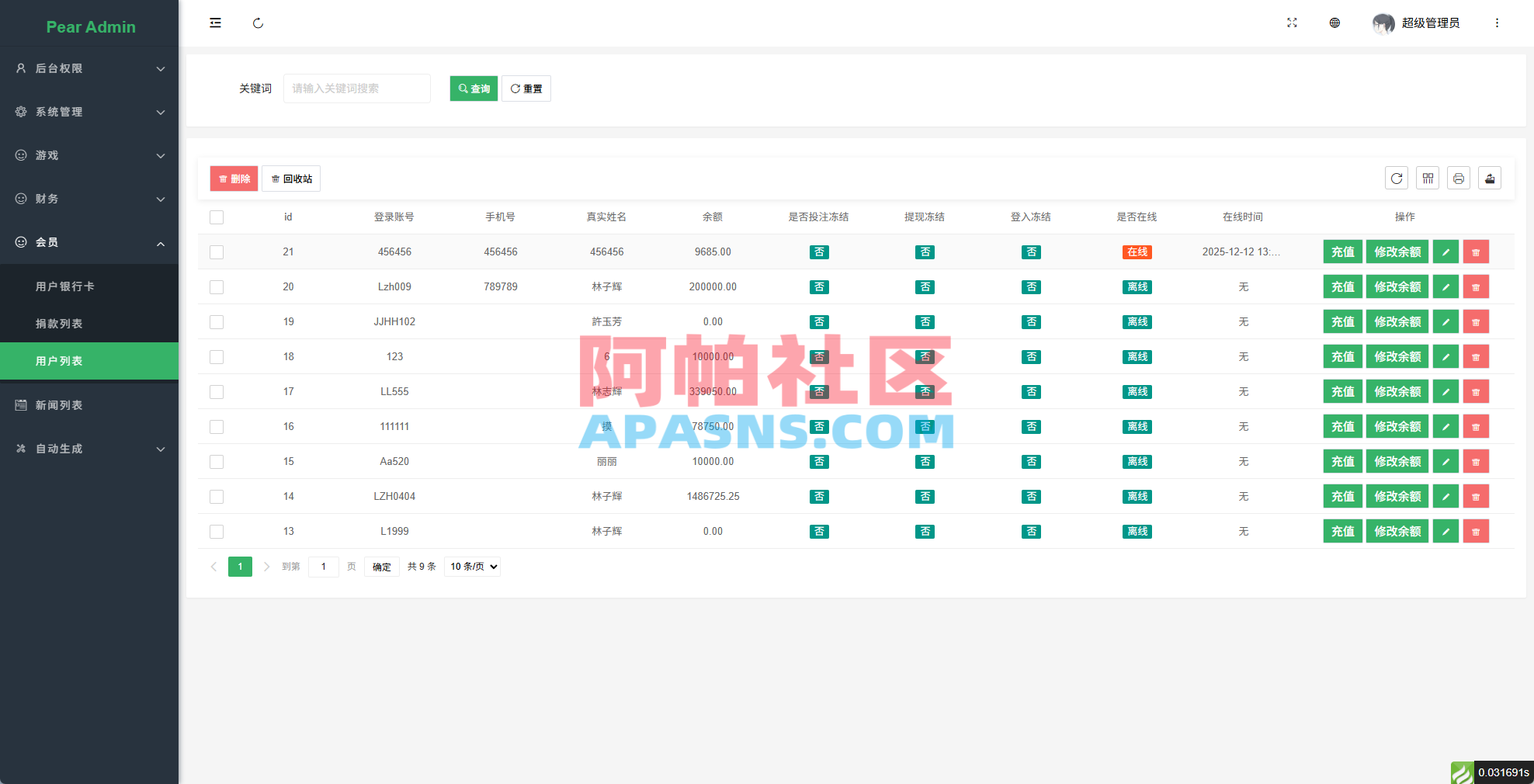Click the export table icon
Viewport: 1534px width, 784px height.
pyautogui.click(x=1490, y=179)
